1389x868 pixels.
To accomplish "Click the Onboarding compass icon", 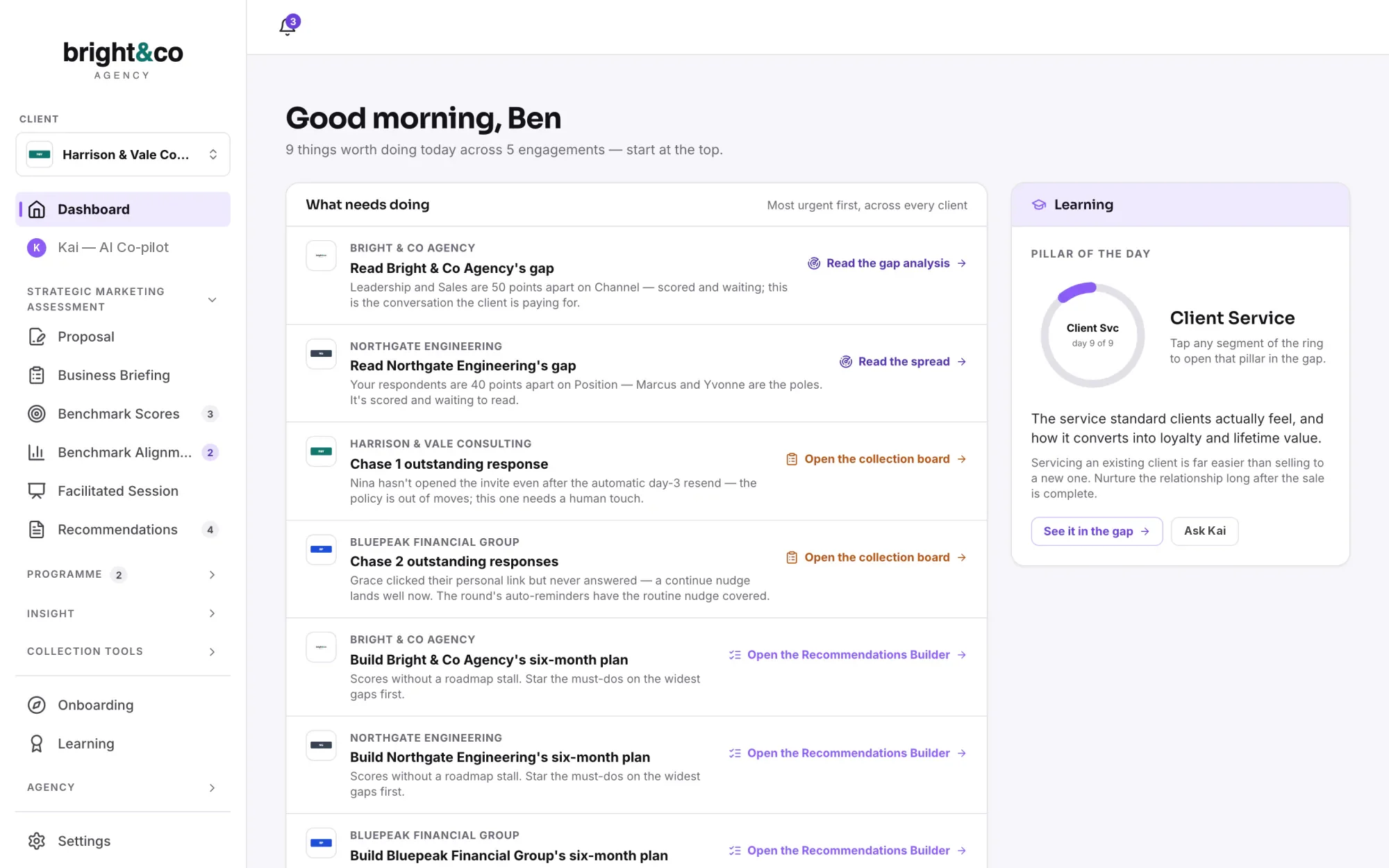I will tap(37, 705).
